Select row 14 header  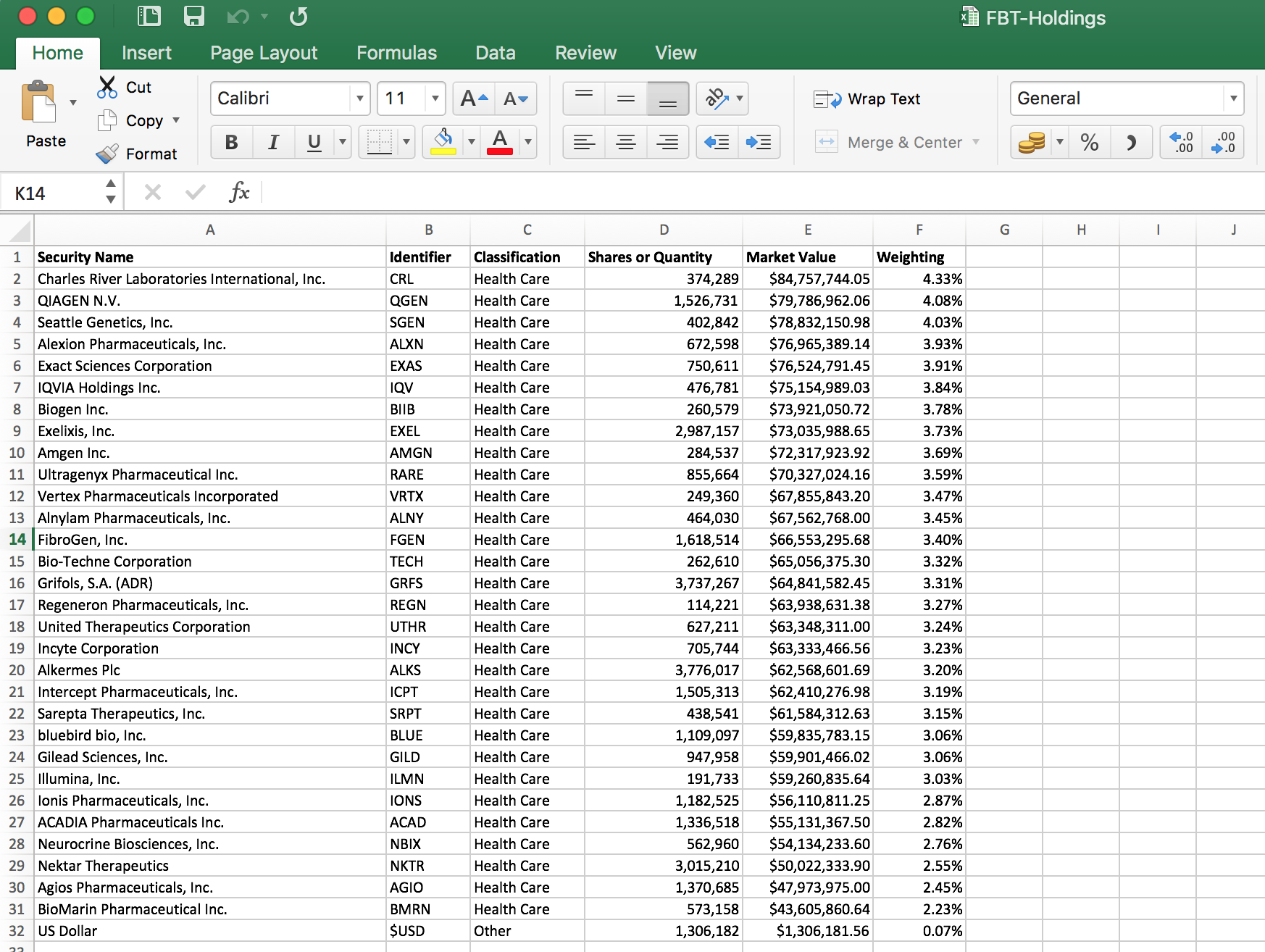(x=17, y=540)
